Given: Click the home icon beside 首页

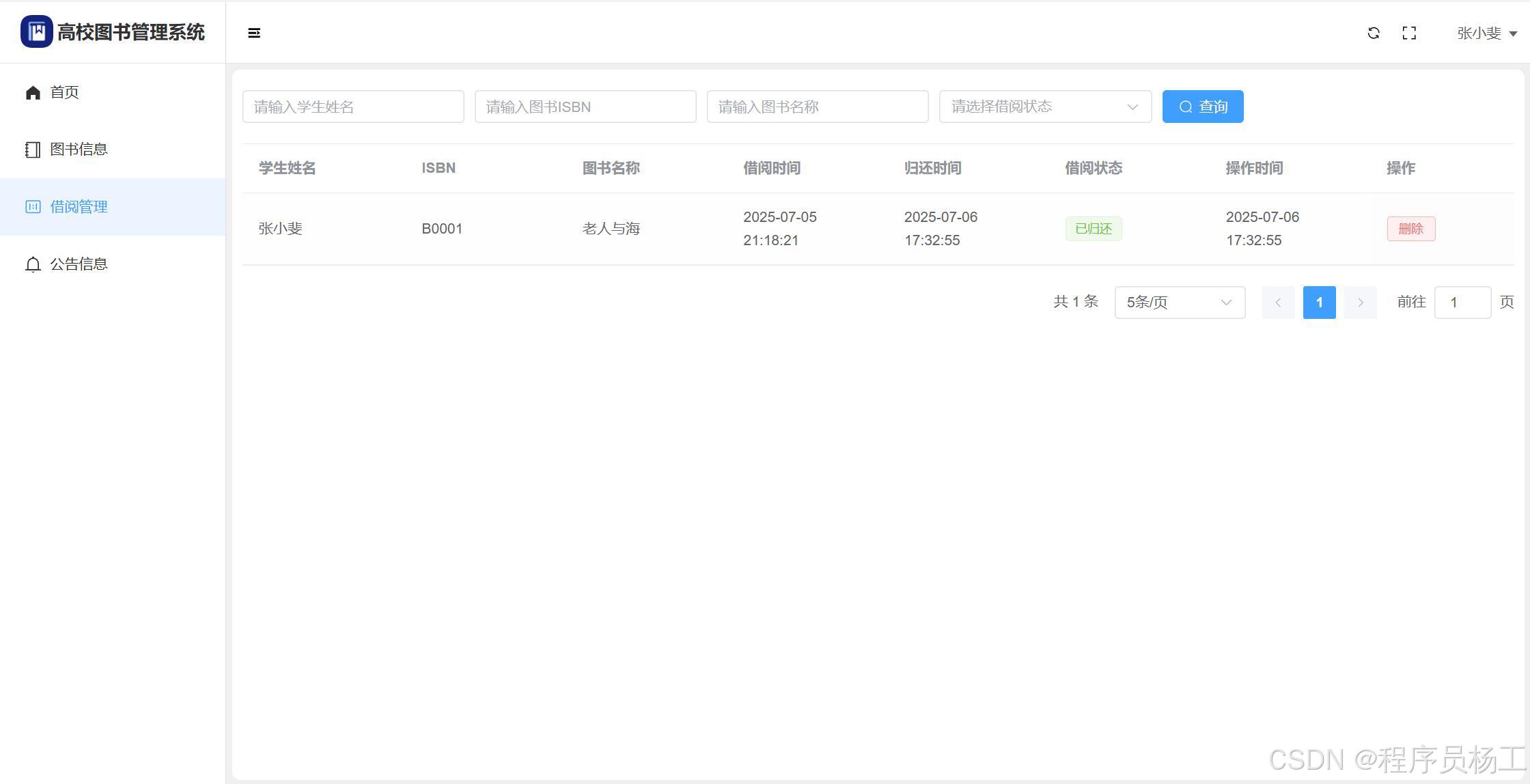Looking at the screenshot, I should tap(33, 92).
